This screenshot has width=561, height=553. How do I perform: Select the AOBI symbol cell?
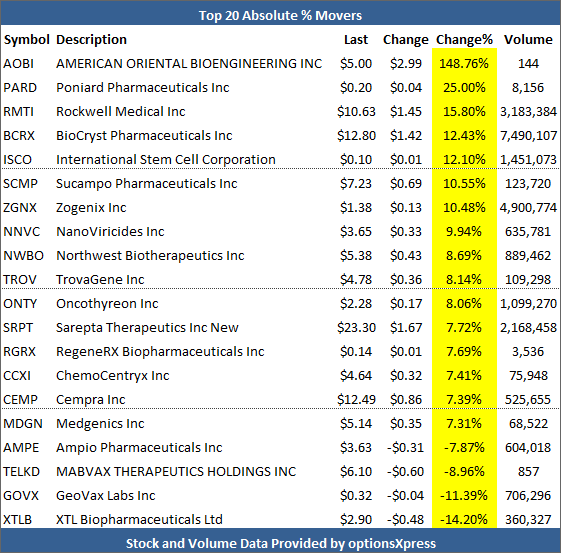(18, 63)
